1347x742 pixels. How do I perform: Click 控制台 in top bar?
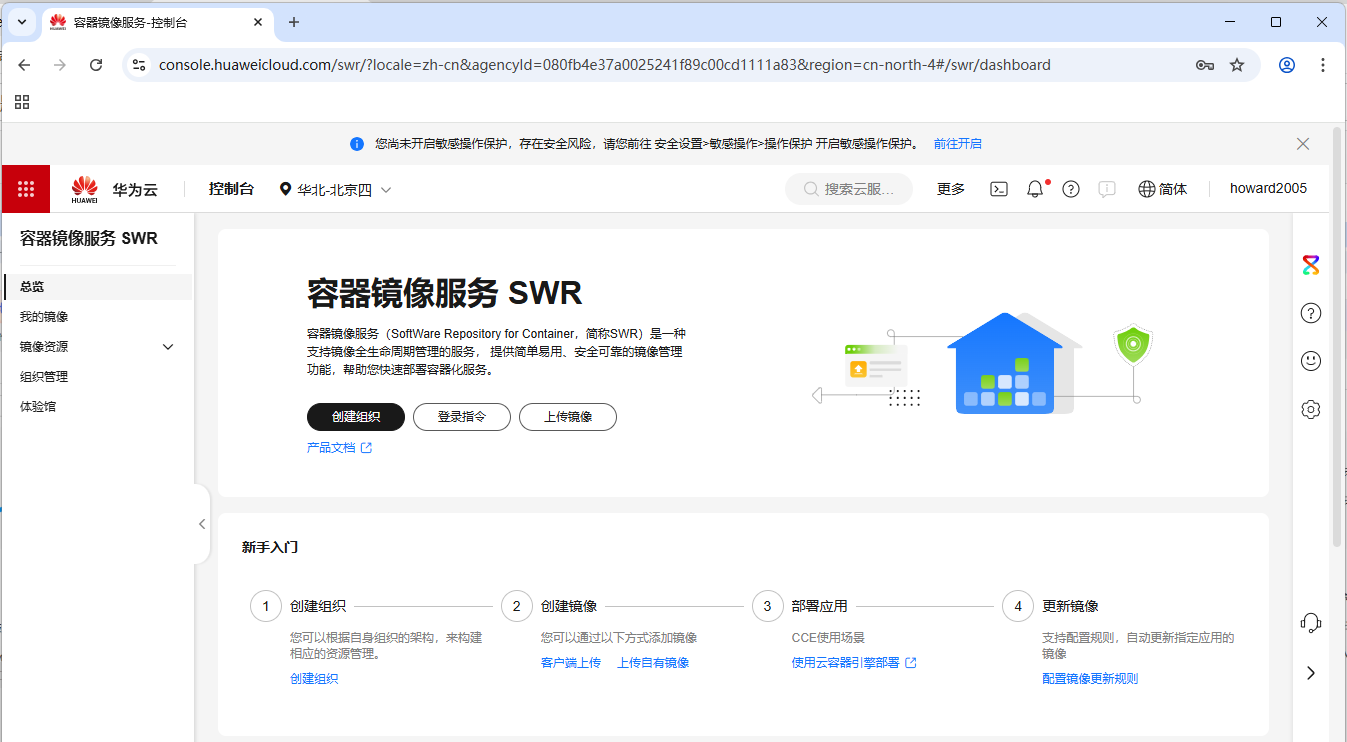231,189
